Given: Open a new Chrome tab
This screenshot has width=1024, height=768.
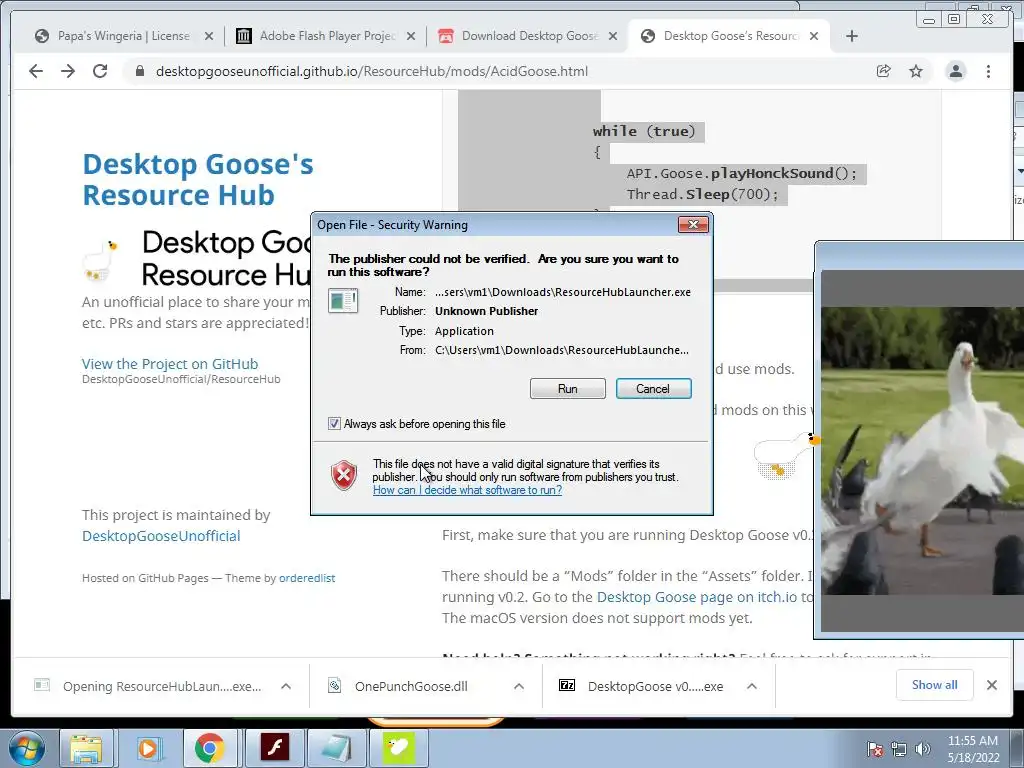Looking at the screenshot, I should coord(852,36).
